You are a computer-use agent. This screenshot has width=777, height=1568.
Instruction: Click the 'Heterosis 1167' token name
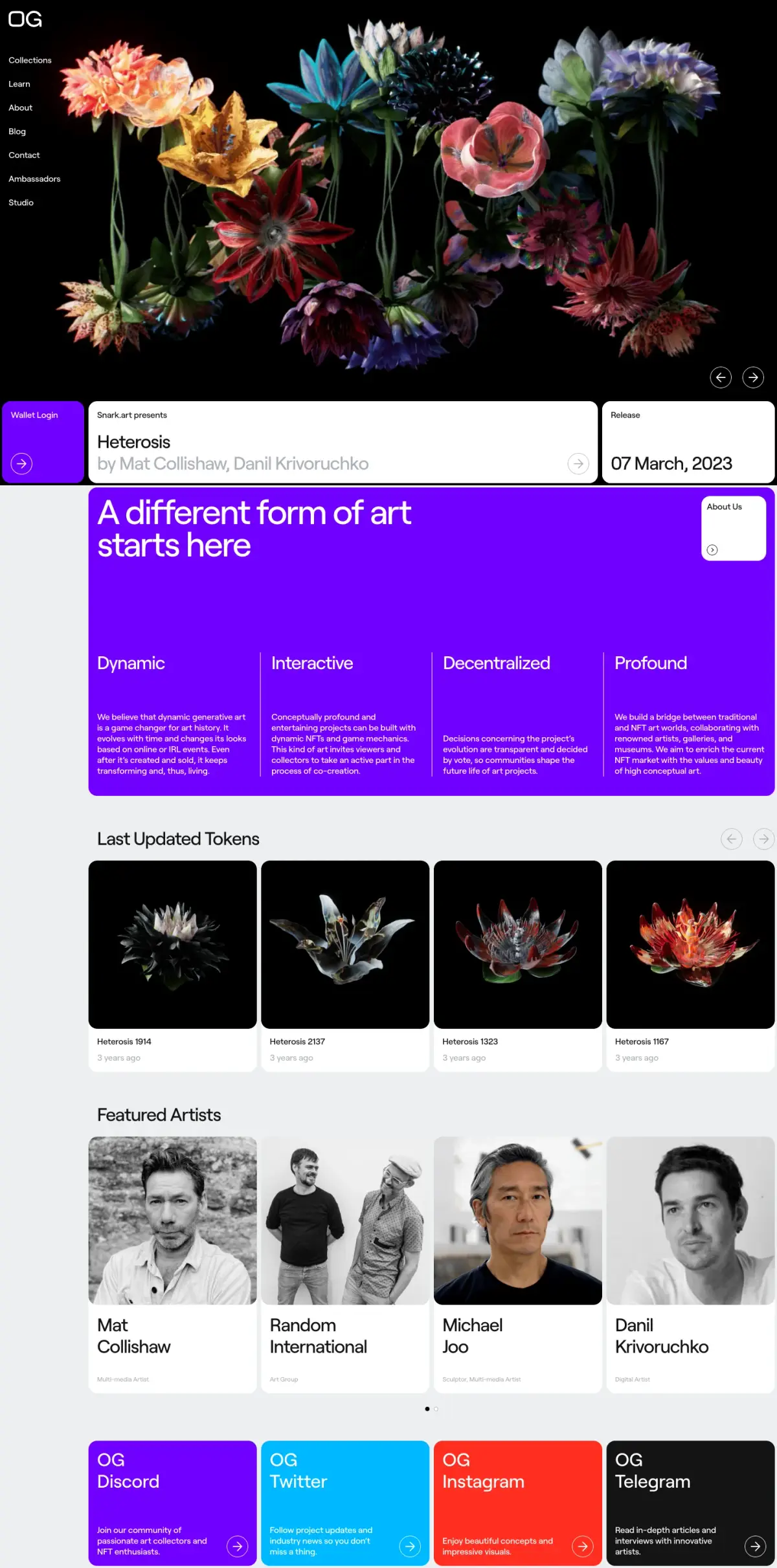[642, 1041]
